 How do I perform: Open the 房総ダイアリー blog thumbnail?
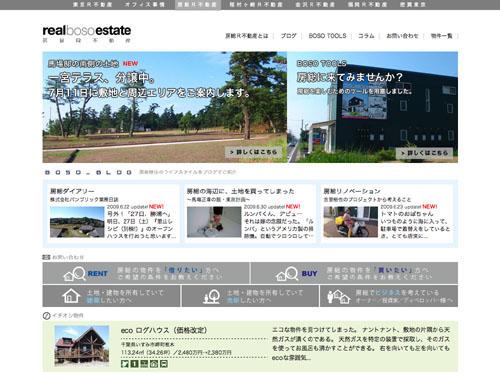pos(77,222)
